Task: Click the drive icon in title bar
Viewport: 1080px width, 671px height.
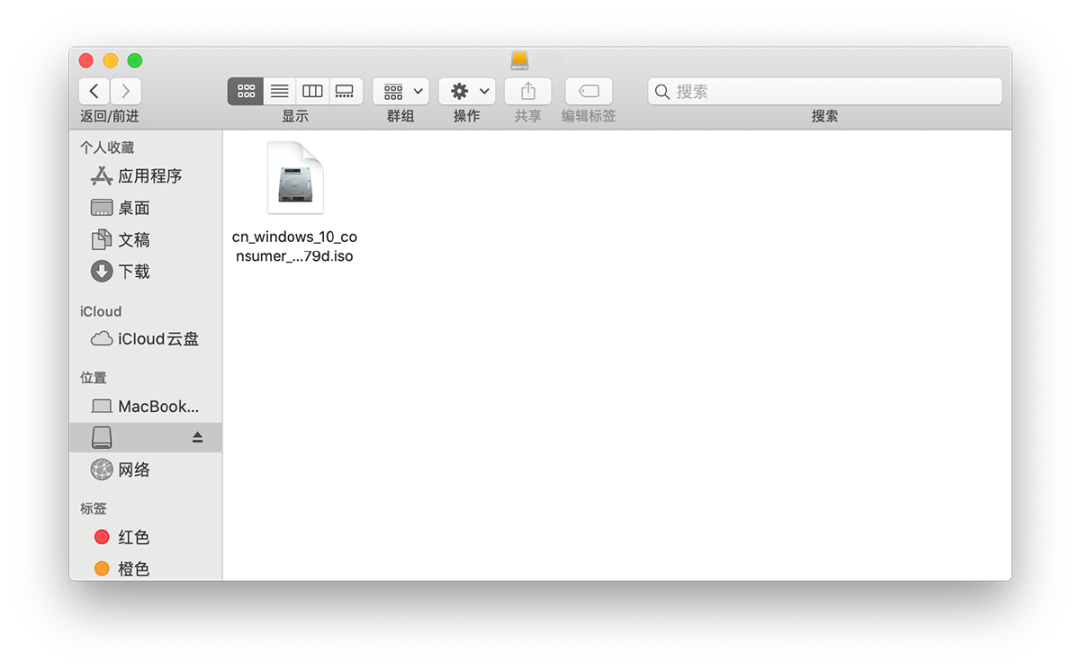Action: (519, 61)
